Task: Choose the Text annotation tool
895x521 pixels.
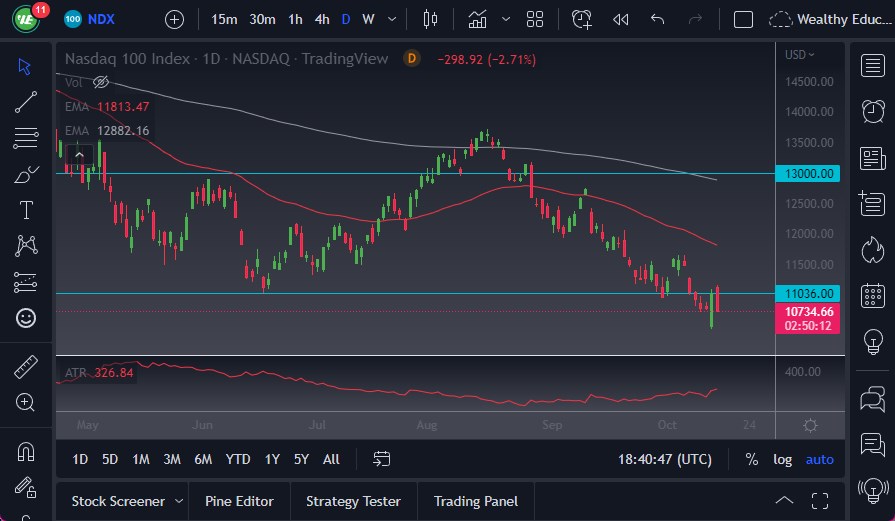Action: coord(26,210)
